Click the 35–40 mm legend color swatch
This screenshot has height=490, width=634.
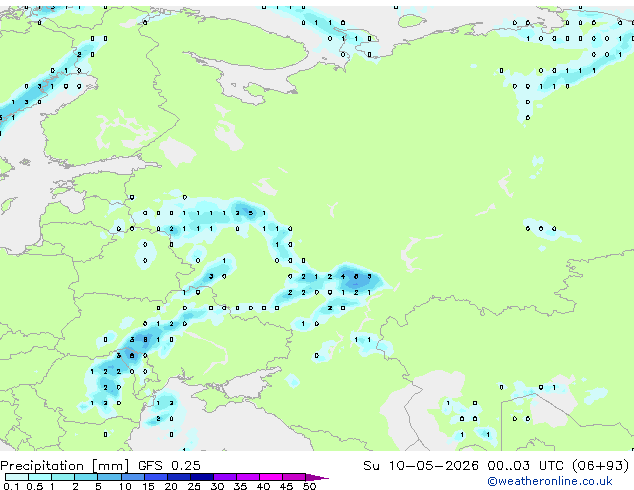(x=248, y=477)
